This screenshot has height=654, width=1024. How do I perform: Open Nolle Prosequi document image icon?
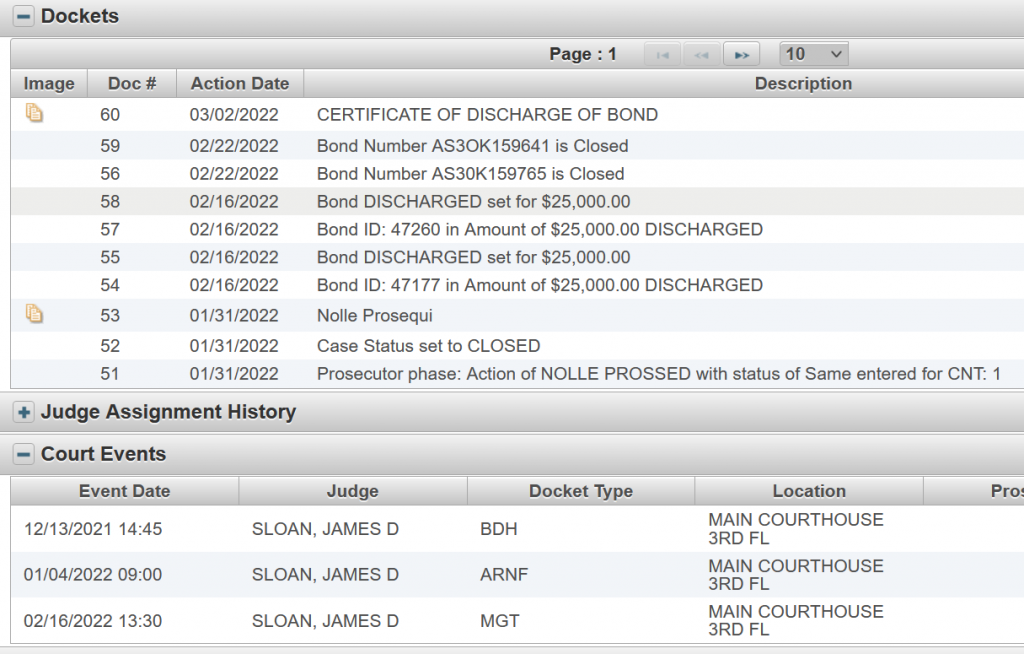click(x=34, y=315)
